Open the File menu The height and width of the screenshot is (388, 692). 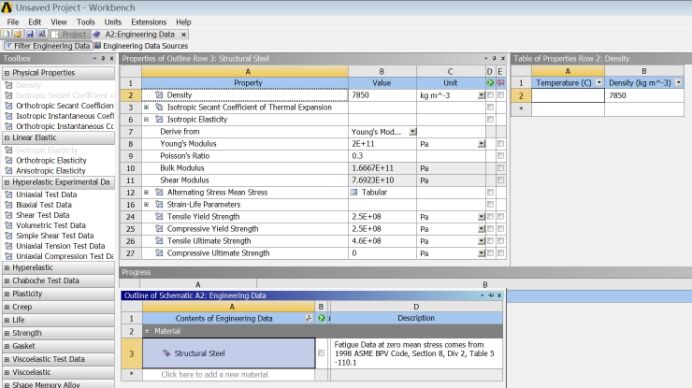pos(13,22)
